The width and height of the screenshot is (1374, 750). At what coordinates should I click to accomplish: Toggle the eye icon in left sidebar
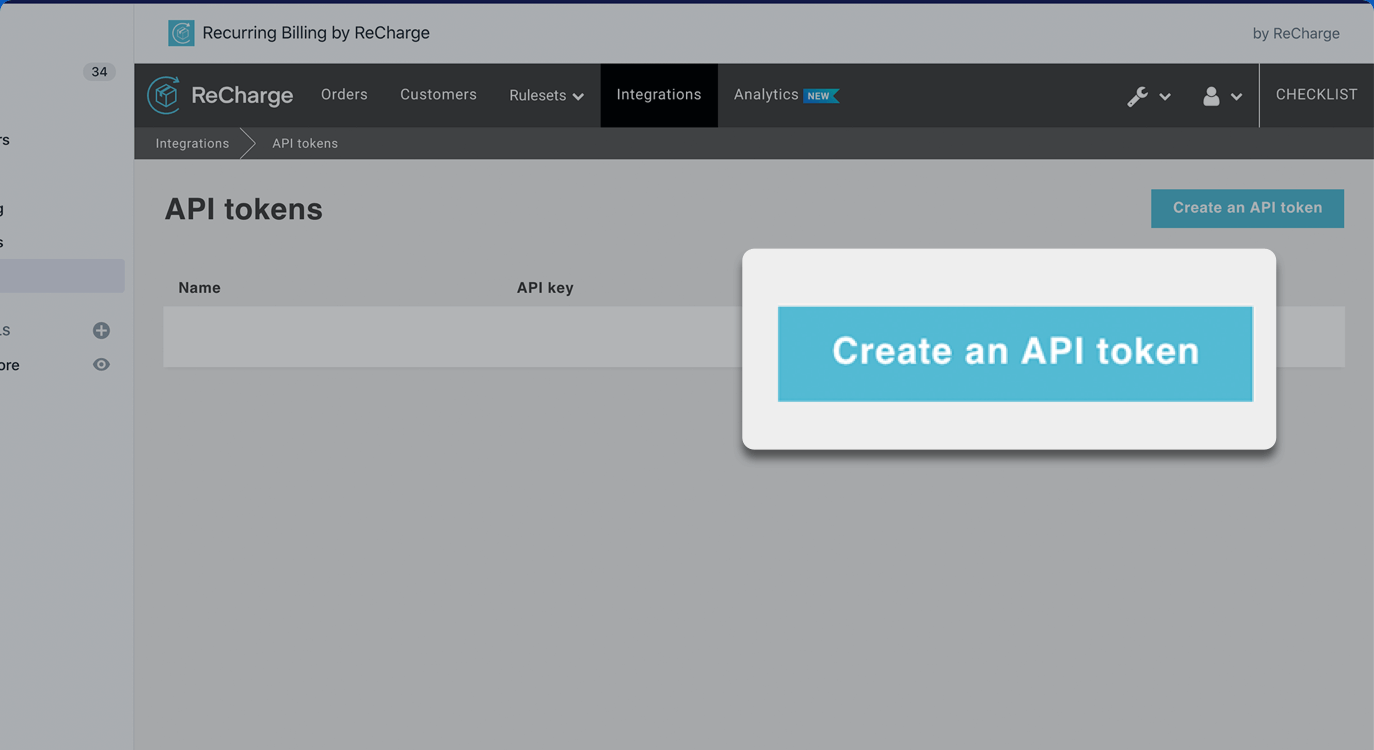click(101, 365)
